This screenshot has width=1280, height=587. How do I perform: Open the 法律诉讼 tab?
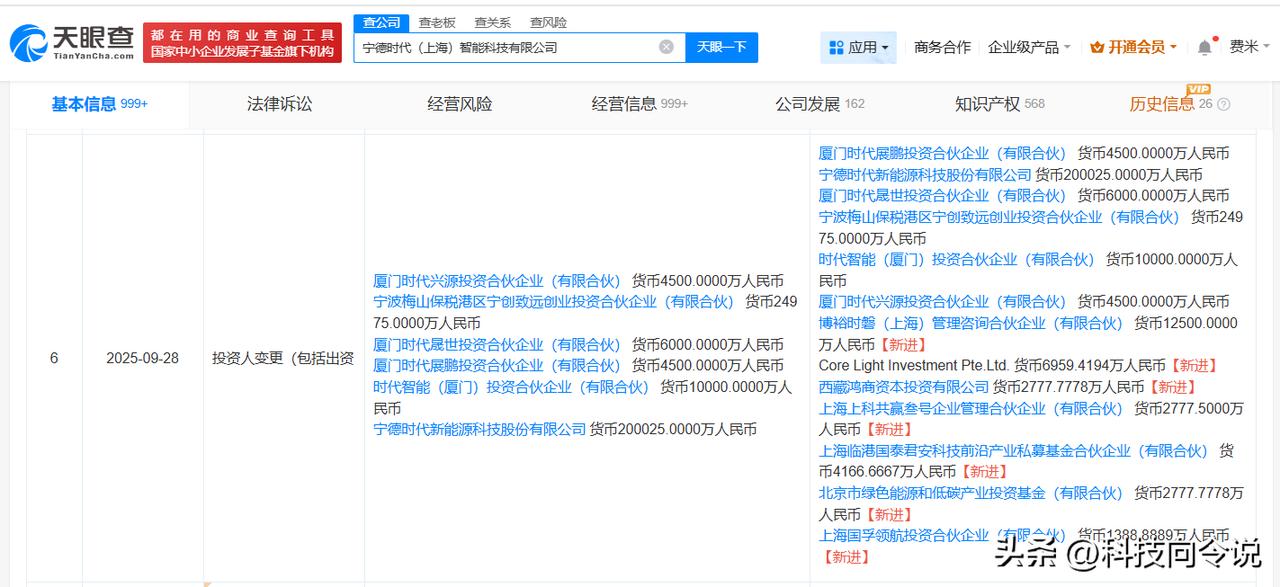point(280,104)
